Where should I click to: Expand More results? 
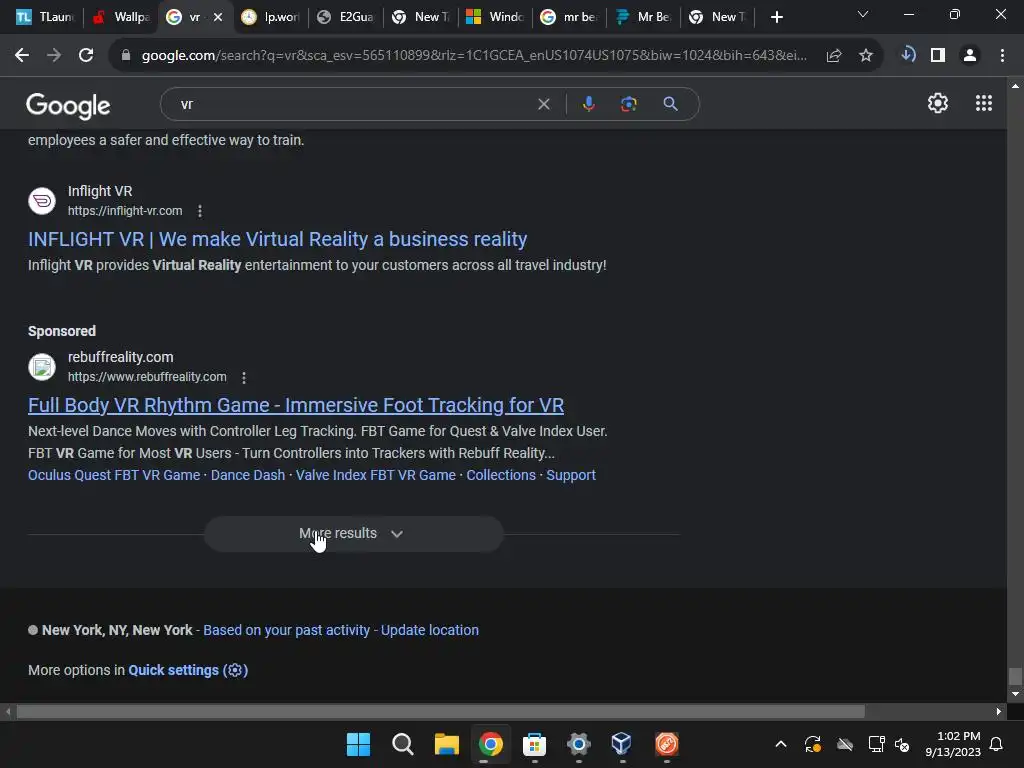(353, 534)
